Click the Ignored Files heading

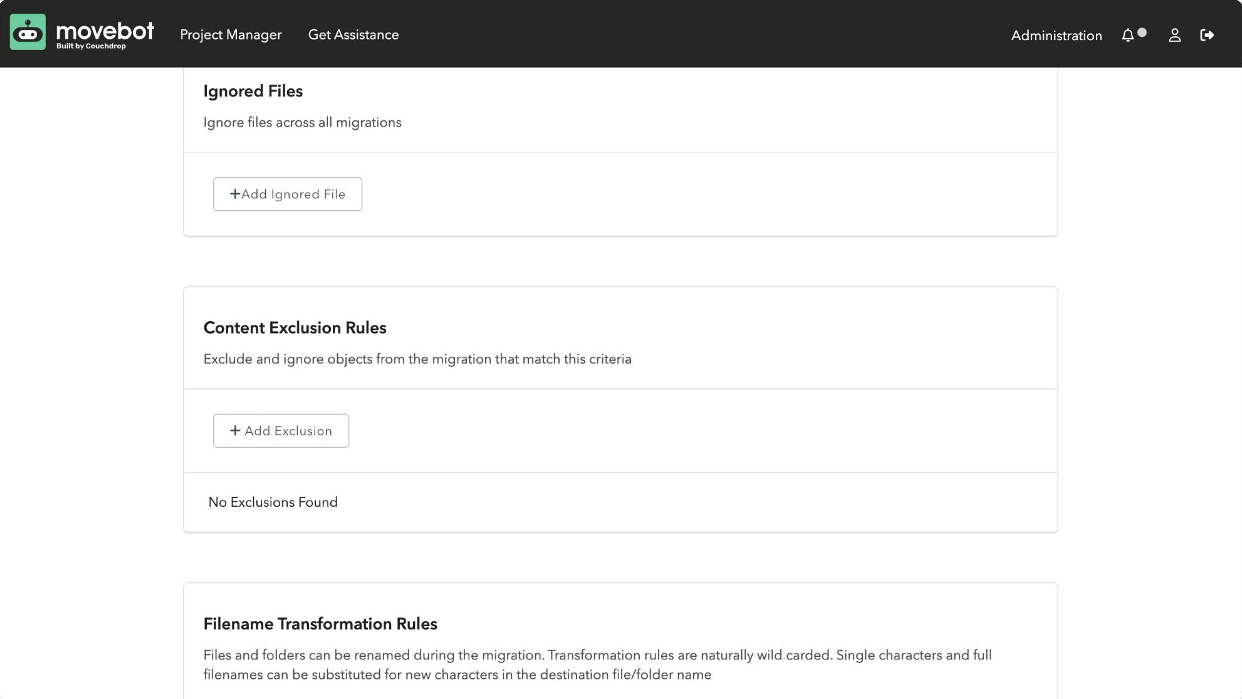tap(253, 91)
